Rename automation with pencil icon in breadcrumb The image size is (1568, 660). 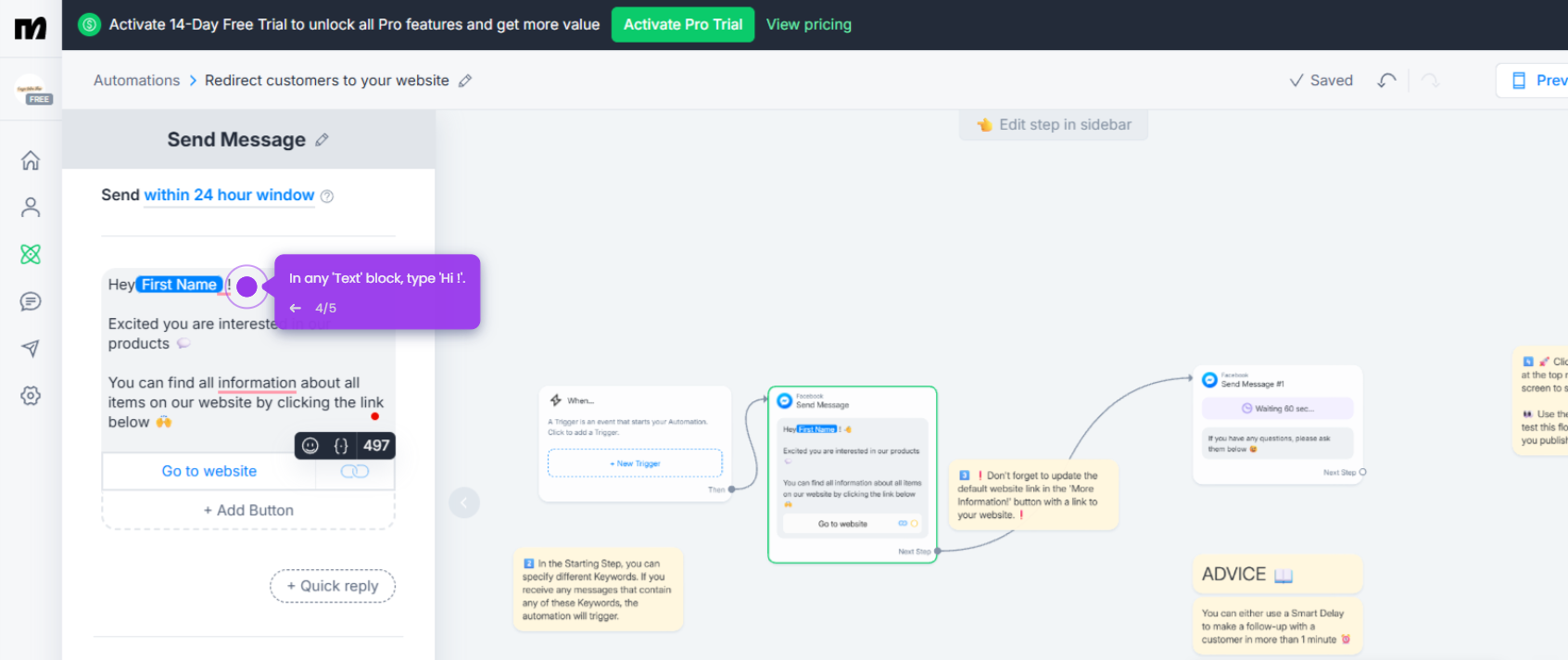[x=465, y=81]
